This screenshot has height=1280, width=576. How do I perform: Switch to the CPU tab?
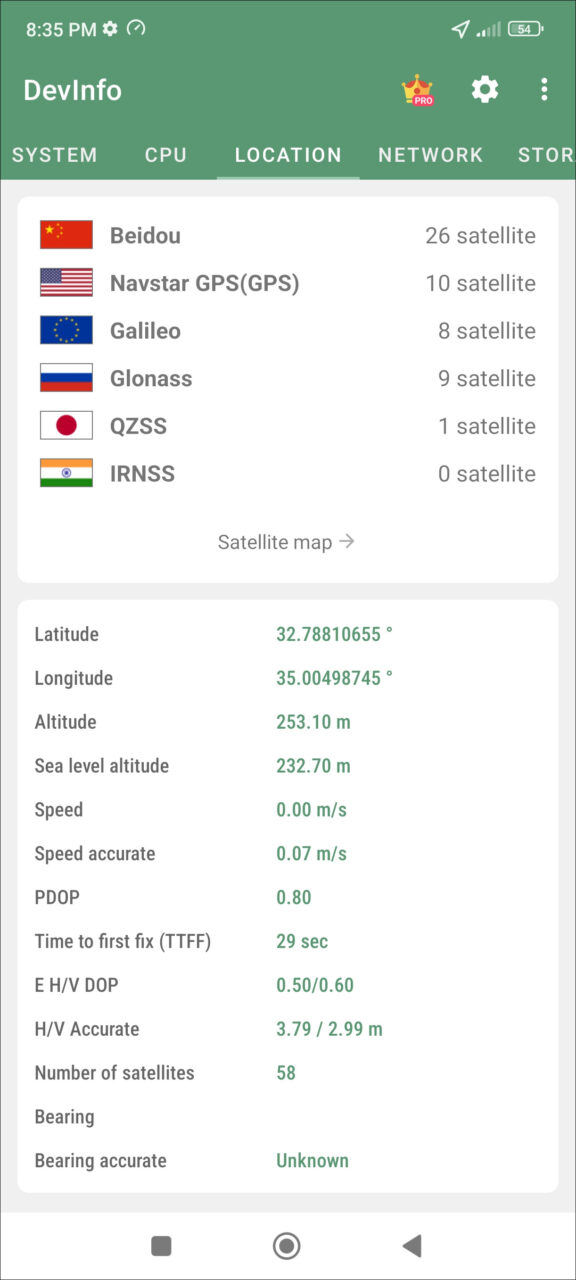166,155
